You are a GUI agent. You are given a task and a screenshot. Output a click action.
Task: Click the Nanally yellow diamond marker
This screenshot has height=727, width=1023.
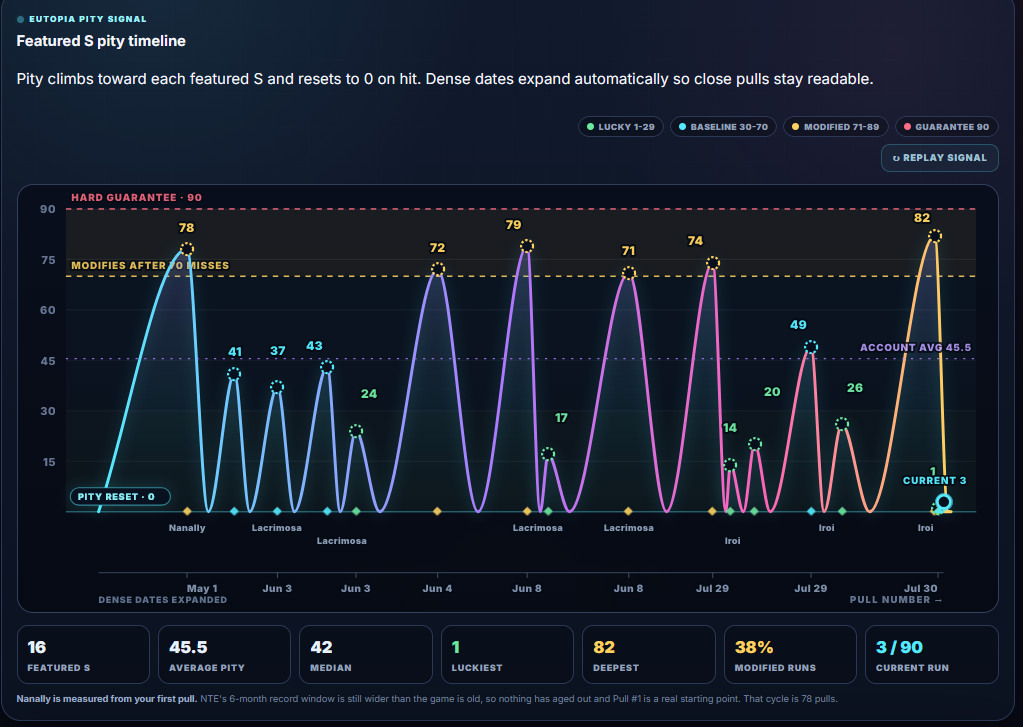tap(187, 511)
